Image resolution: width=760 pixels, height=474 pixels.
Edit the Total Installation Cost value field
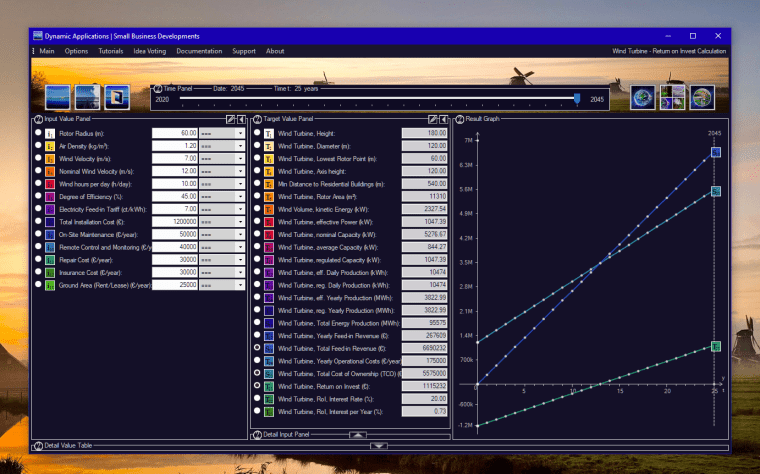[175, 222]
